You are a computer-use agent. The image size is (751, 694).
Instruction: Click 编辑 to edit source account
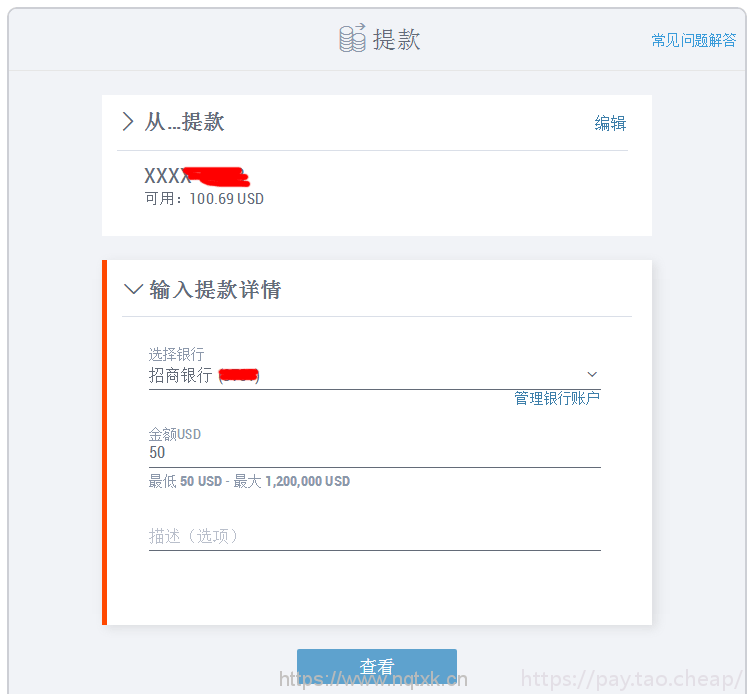coord(610,123)
